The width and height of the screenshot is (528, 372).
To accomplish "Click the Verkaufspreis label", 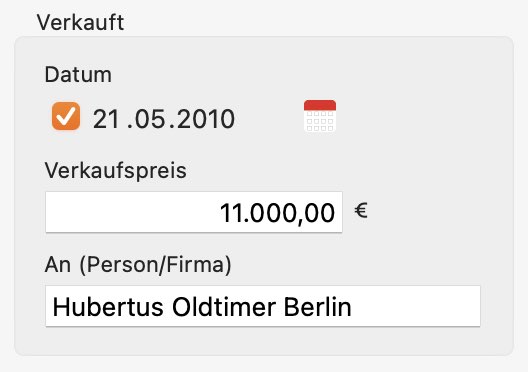I will [x=116, y=170].
